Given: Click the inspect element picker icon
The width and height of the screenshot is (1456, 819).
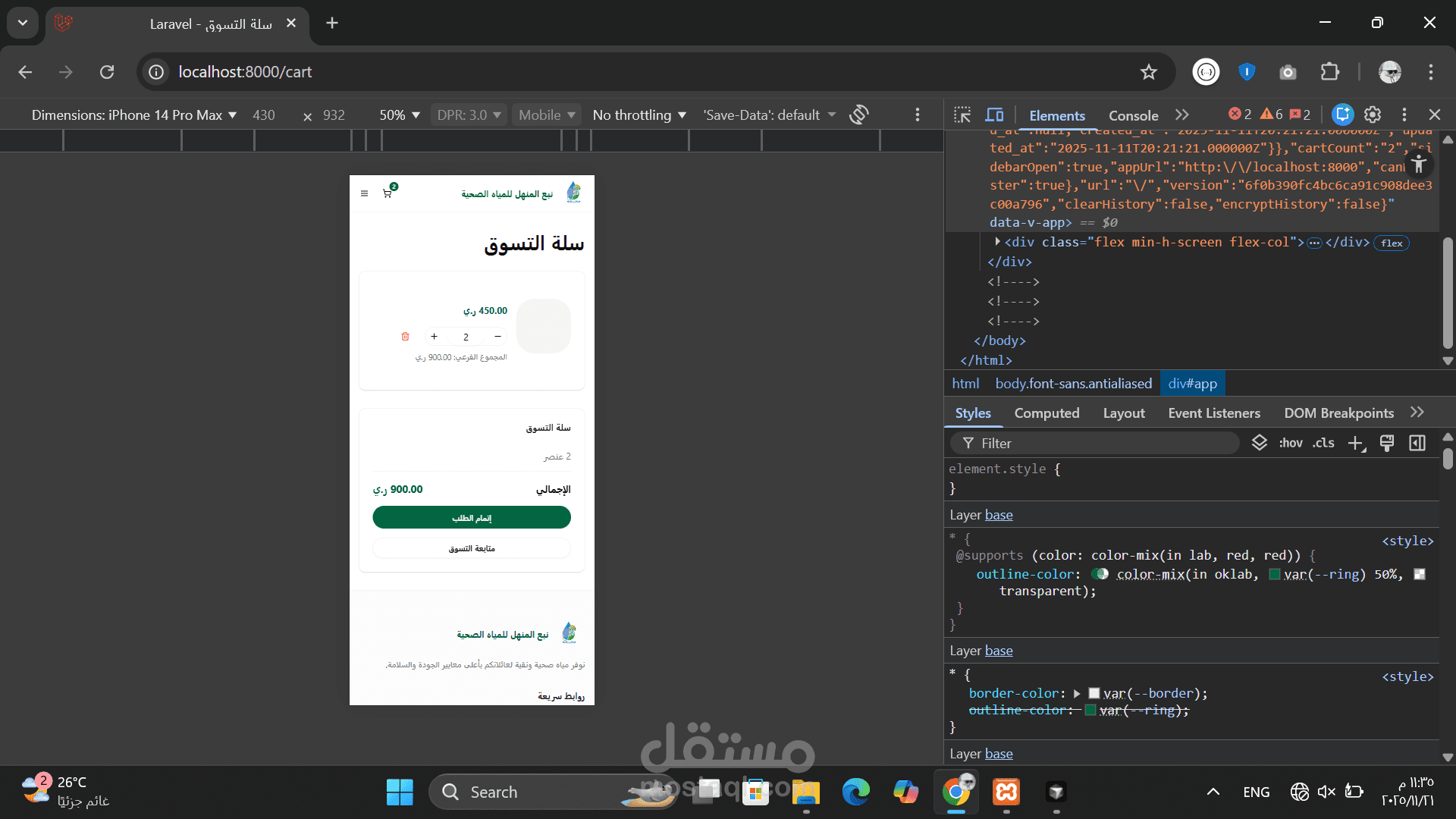Looking at the screenshot, I should (962, 115).
